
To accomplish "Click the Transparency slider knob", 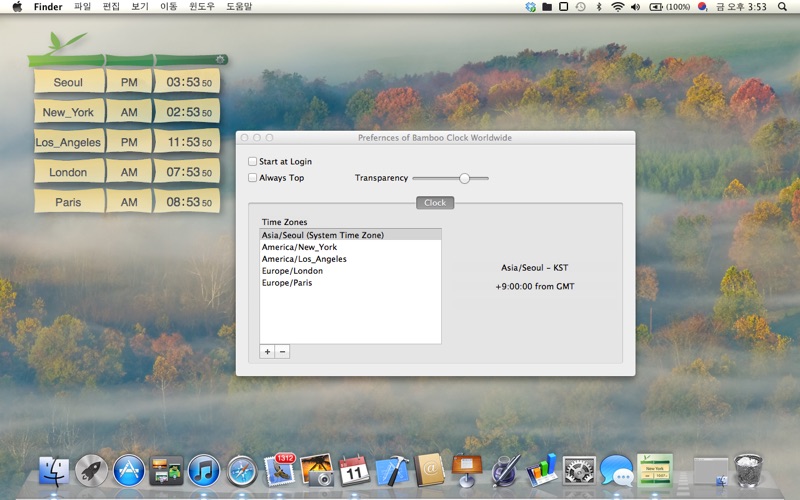I will 464,178.
